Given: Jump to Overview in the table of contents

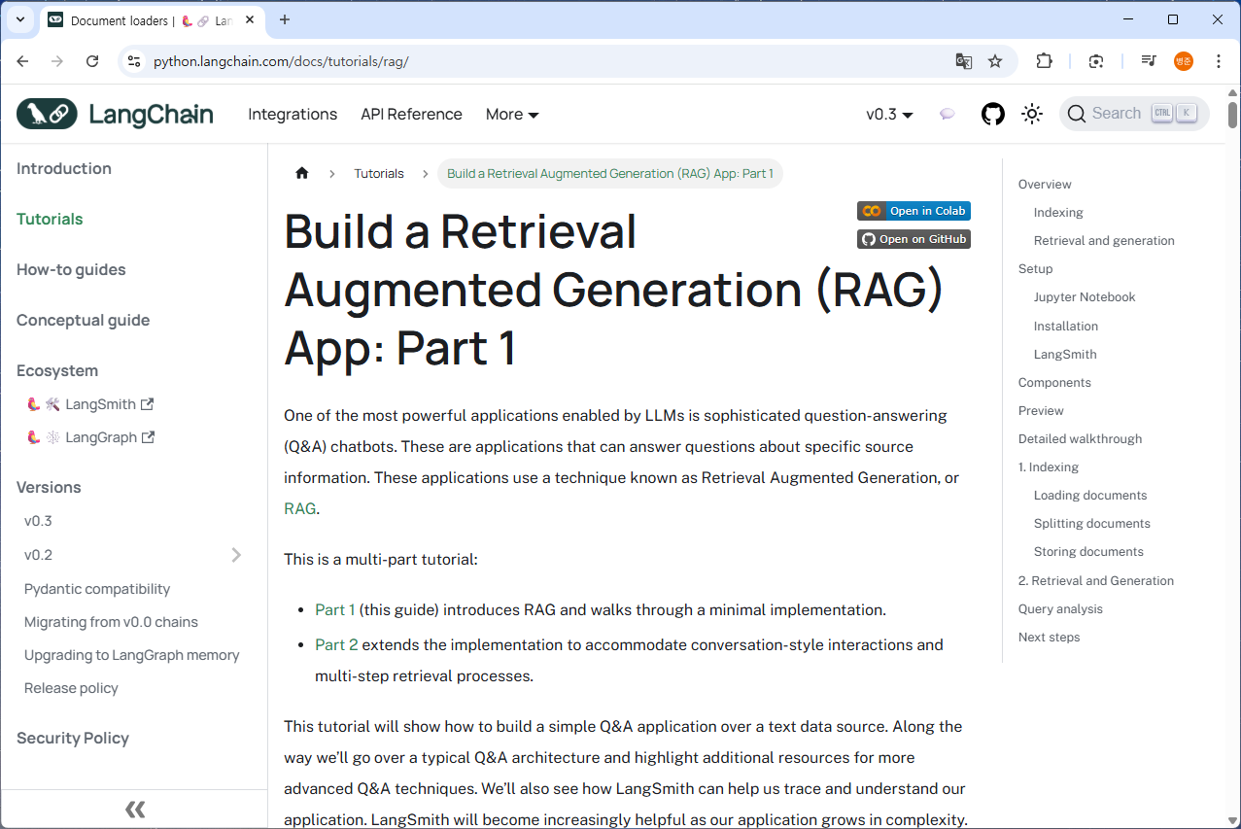Looking at the screenshot, I should (1044, 184).
